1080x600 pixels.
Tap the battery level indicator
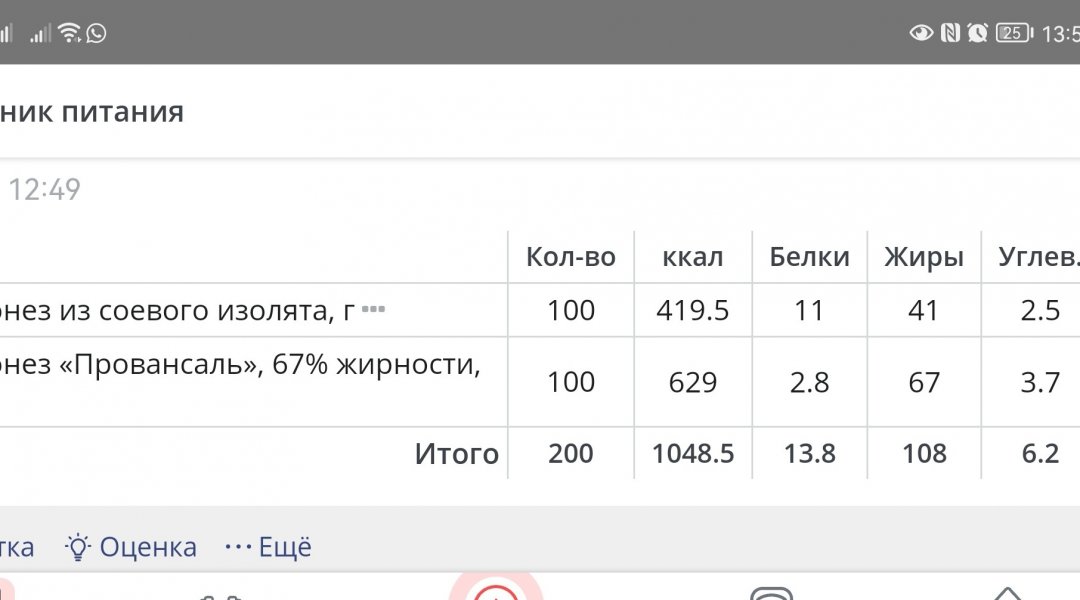pos(1014,33)
